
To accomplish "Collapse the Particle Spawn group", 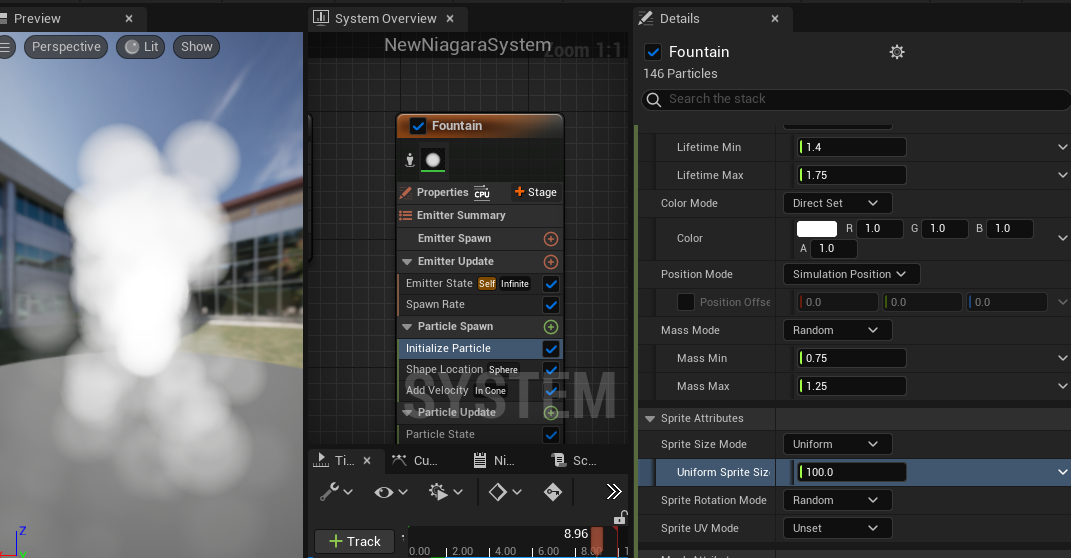I will pos(407,327).
